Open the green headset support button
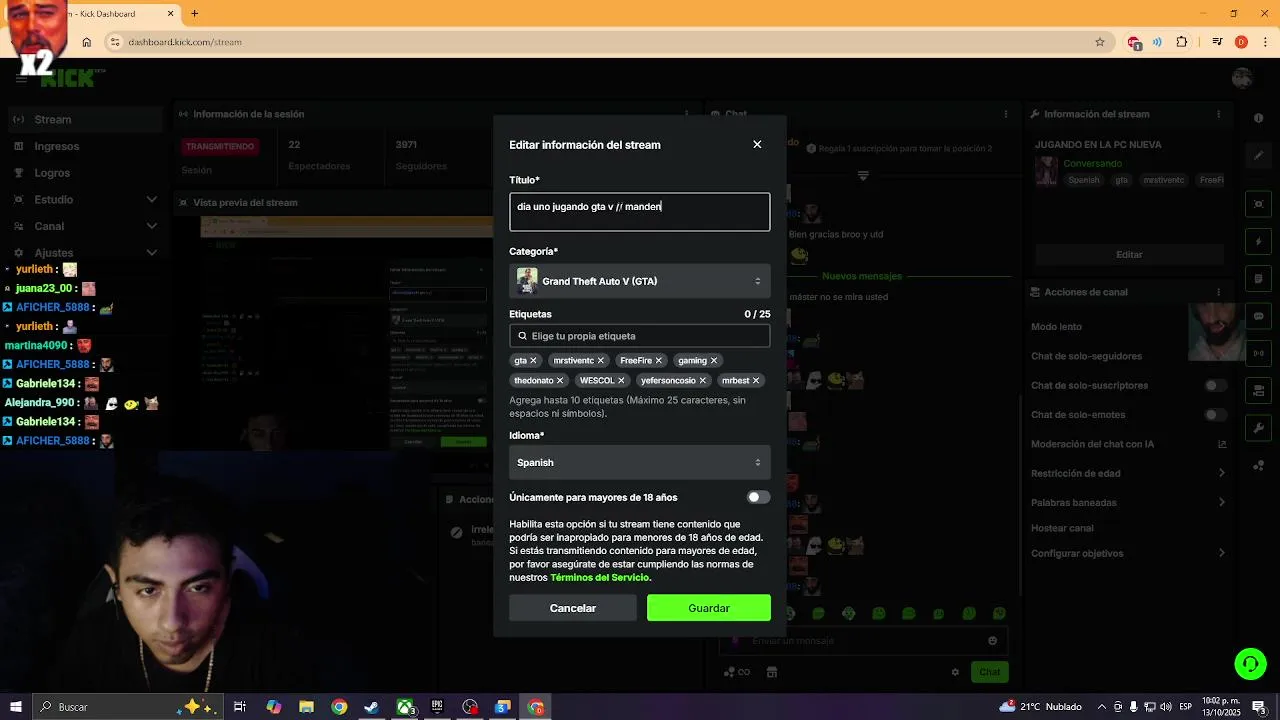Viewport: 1280px width, 720px height. (1249, 663)
